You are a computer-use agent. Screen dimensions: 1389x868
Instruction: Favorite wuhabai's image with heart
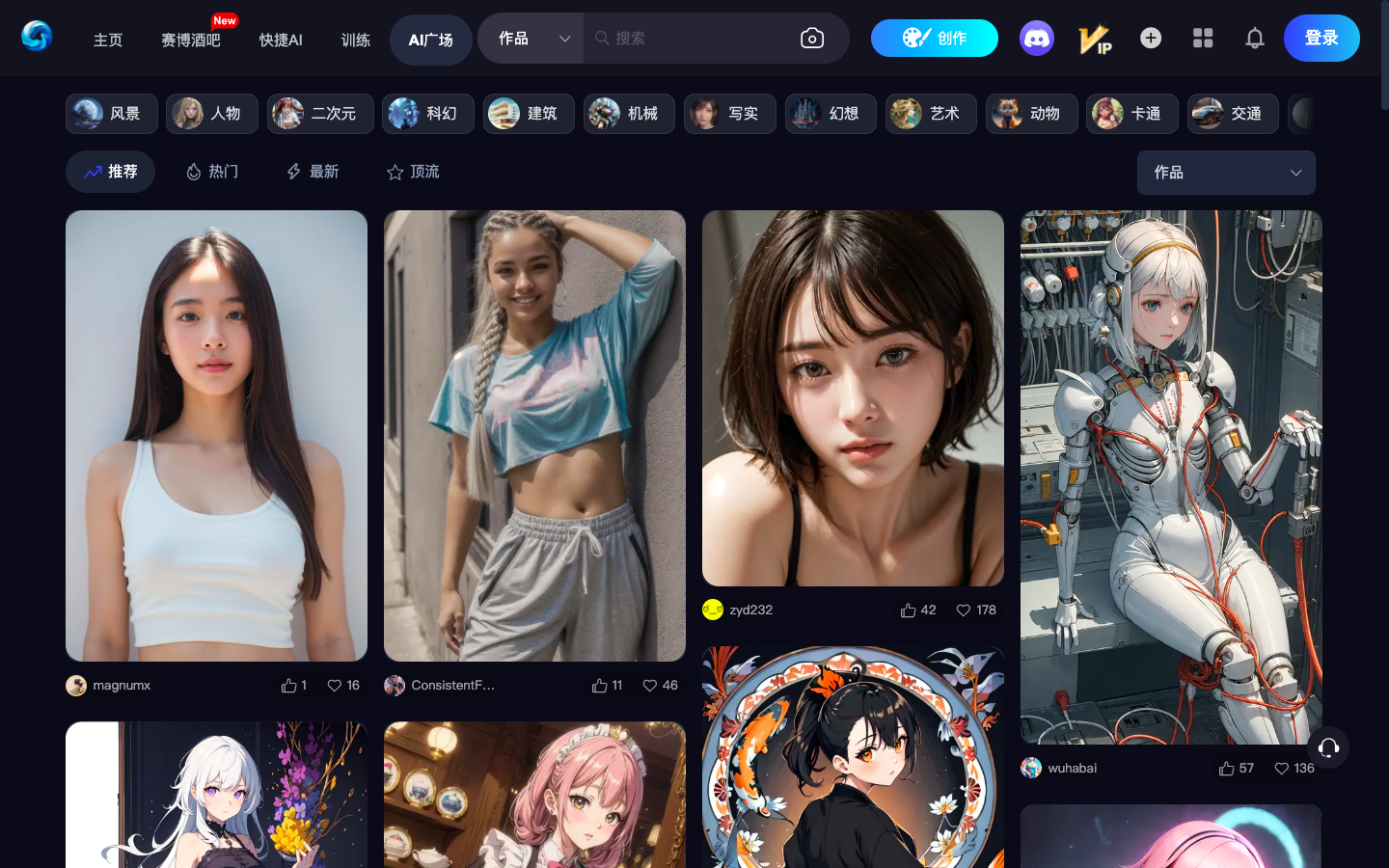(1282, 768)
